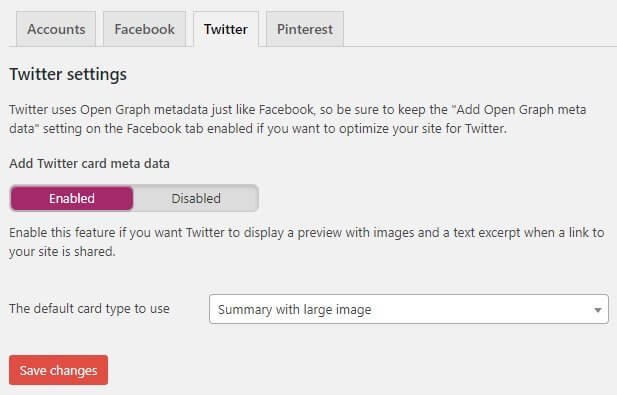
Task: Go to the Pinterest tab
Action: click(x=305, y=29)
